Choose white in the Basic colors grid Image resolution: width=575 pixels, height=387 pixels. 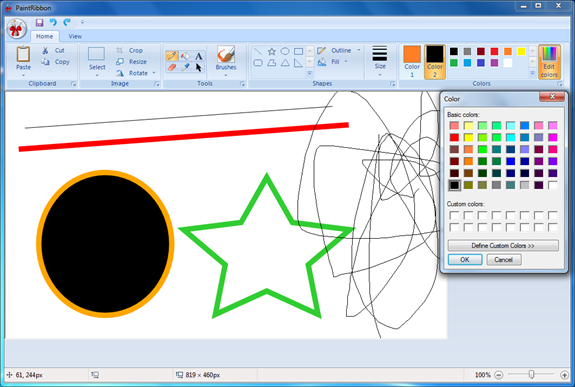pos(553,185)
